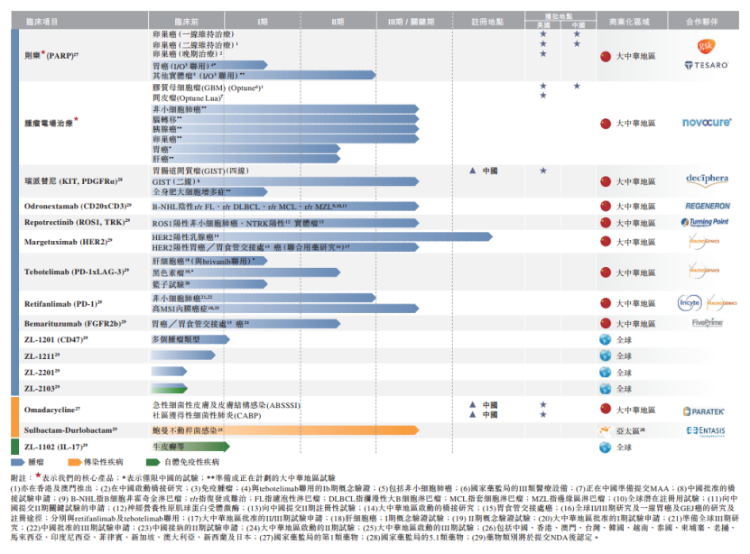Select 大中華地區 text in Retifanlimab row
This screenshot has width=750, height=554.
pyautogui.click(x=635, y=303)
